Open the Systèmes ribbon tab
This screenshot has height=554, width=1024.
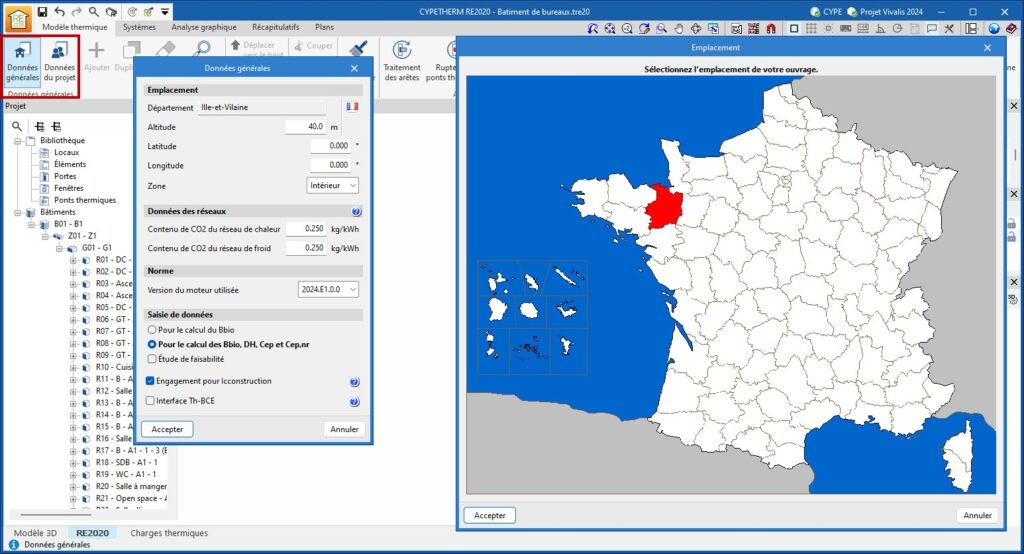click(139, 27)
